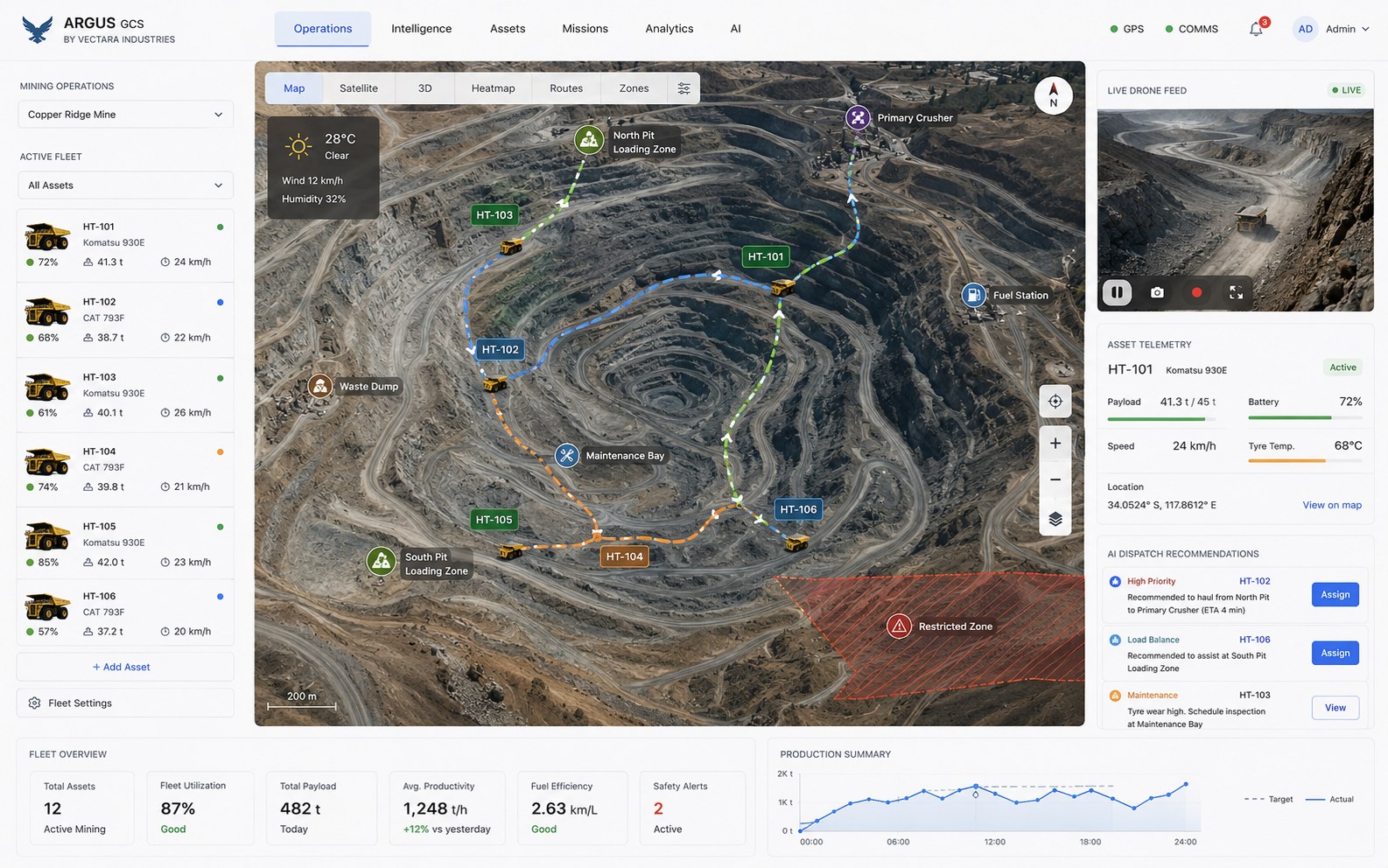Go to the Missions tab
The height and width of the screenshot is (868, 1388).
[585, 29]
